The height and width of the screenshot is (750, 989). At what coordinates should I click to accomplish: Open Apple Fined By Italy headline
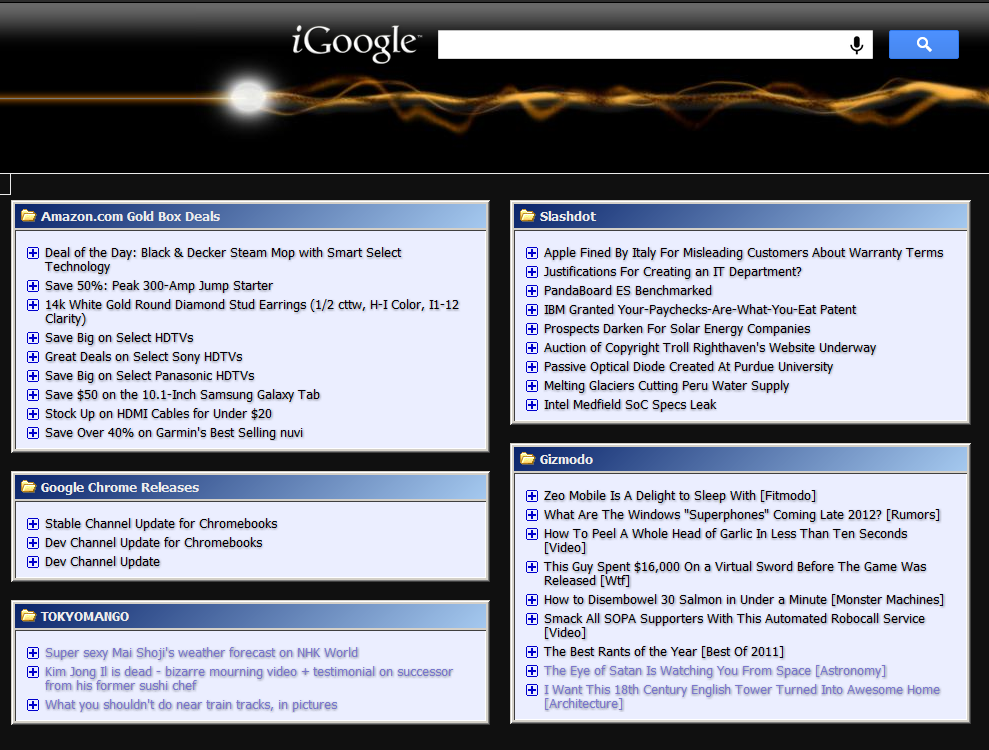[x=744, y=253]
